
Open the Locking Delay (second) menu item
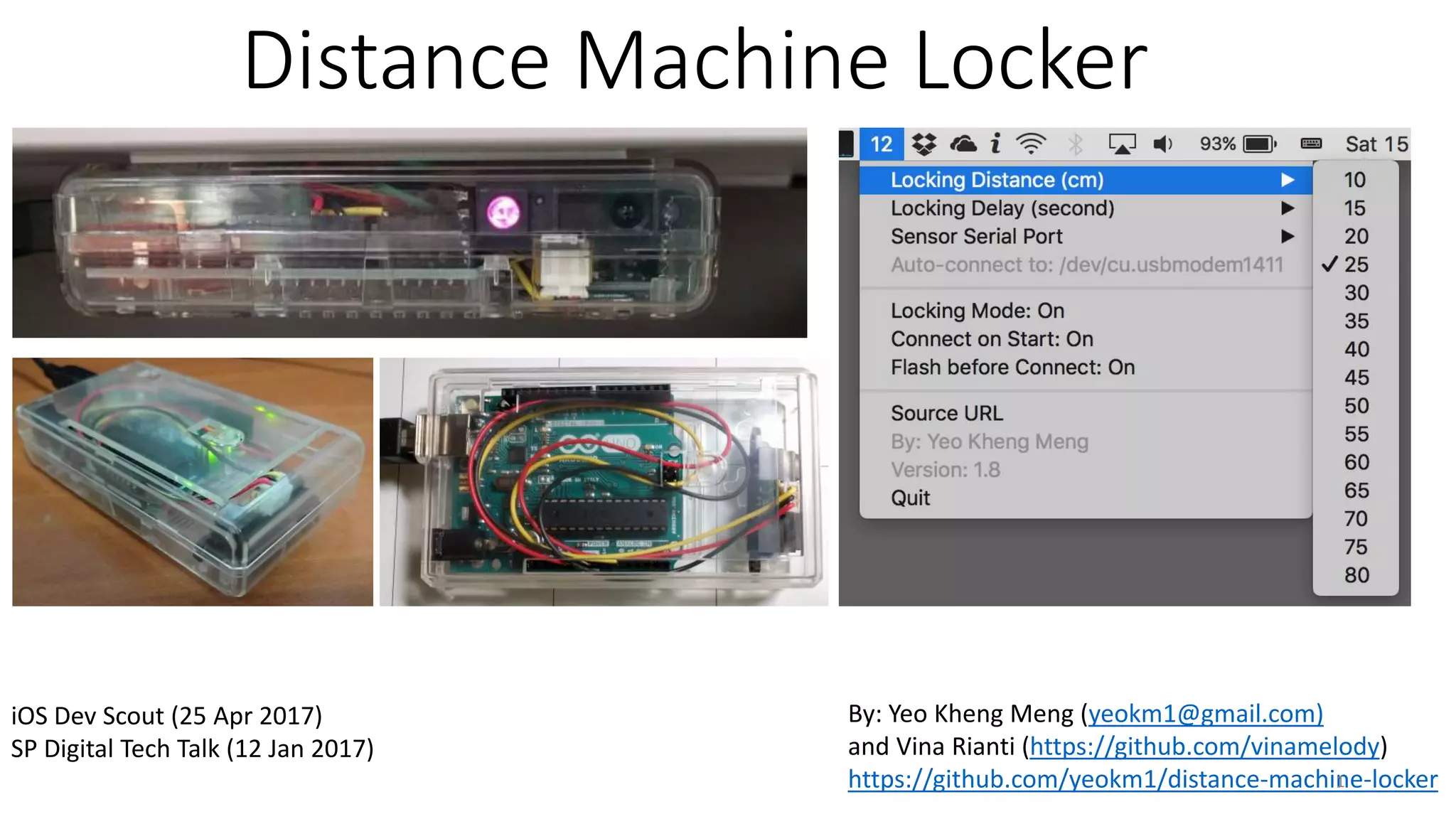[x=1086, y=208]
